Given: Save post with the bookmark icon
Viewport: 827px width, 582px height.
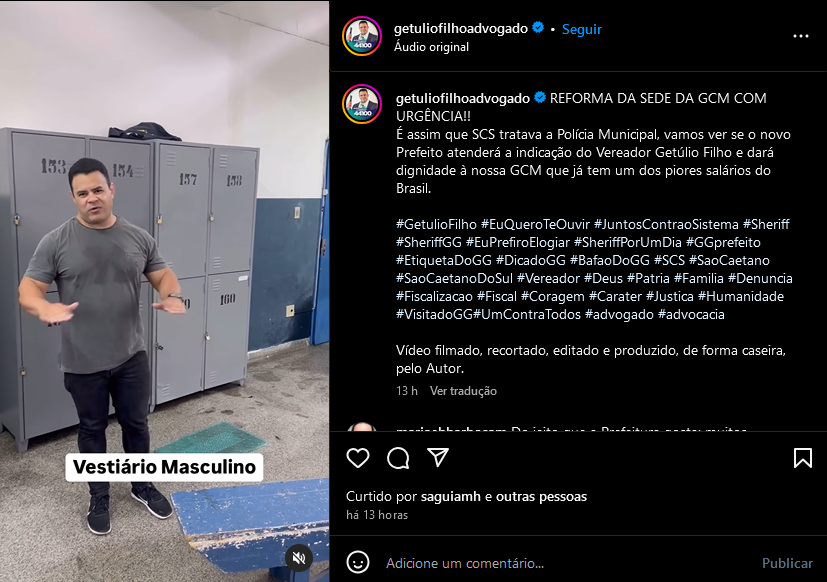Looking at the screenshot, I should 803,457.
